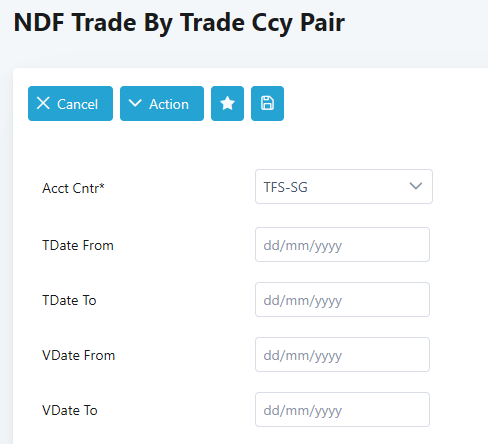Click the floppy disk save icon
The image size is (488, 444).
(x=267, y=103)
